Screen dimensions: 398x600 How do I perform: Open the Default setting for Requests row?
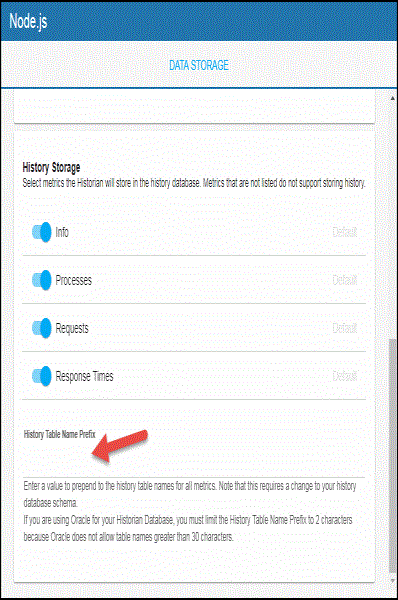(344, 328)
